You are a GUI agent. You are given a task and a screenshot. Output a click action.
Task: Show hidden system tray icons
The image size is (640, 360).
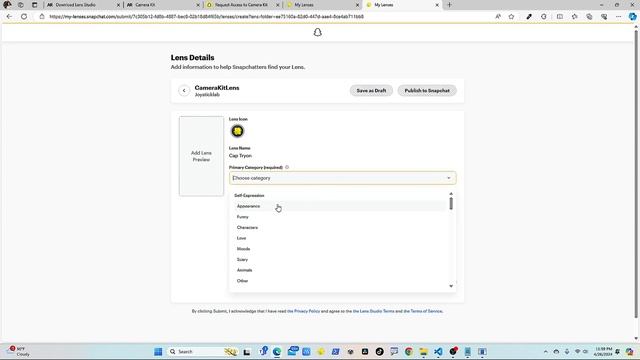(x=546, y=351)
